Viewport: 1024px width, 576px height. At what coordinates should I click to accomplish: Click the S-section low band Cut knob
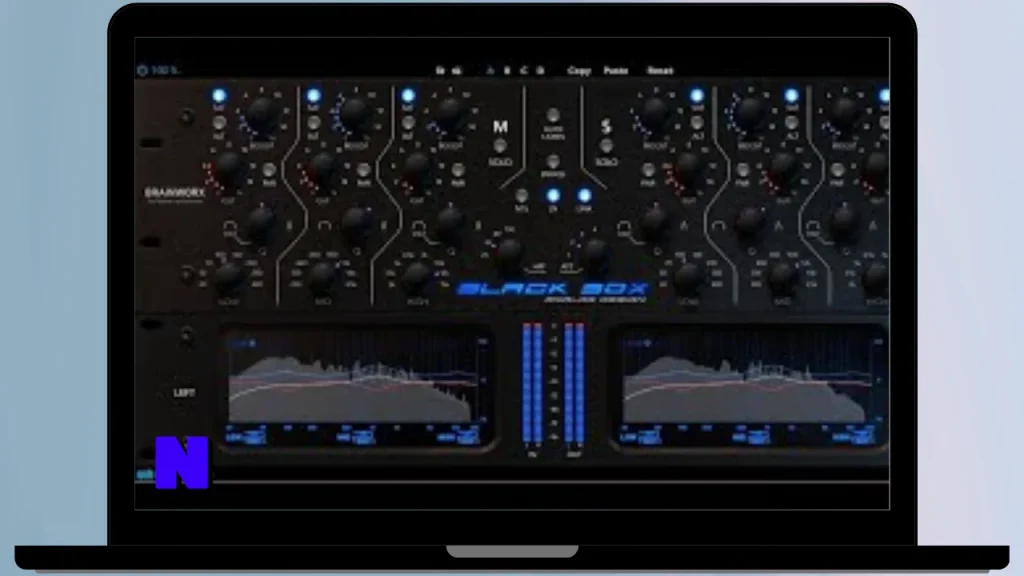tap(688, 169)
